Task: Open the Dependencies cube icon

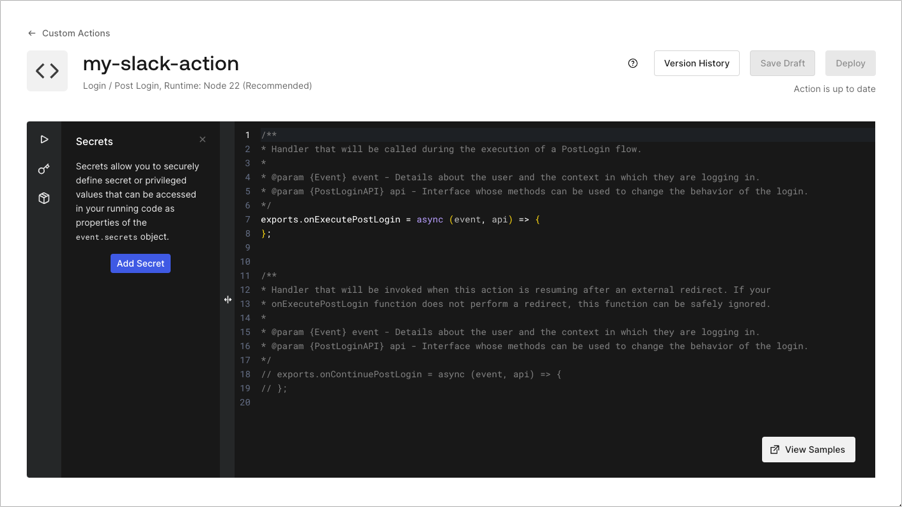Action: pyautogui.click(x=44, y=198)
